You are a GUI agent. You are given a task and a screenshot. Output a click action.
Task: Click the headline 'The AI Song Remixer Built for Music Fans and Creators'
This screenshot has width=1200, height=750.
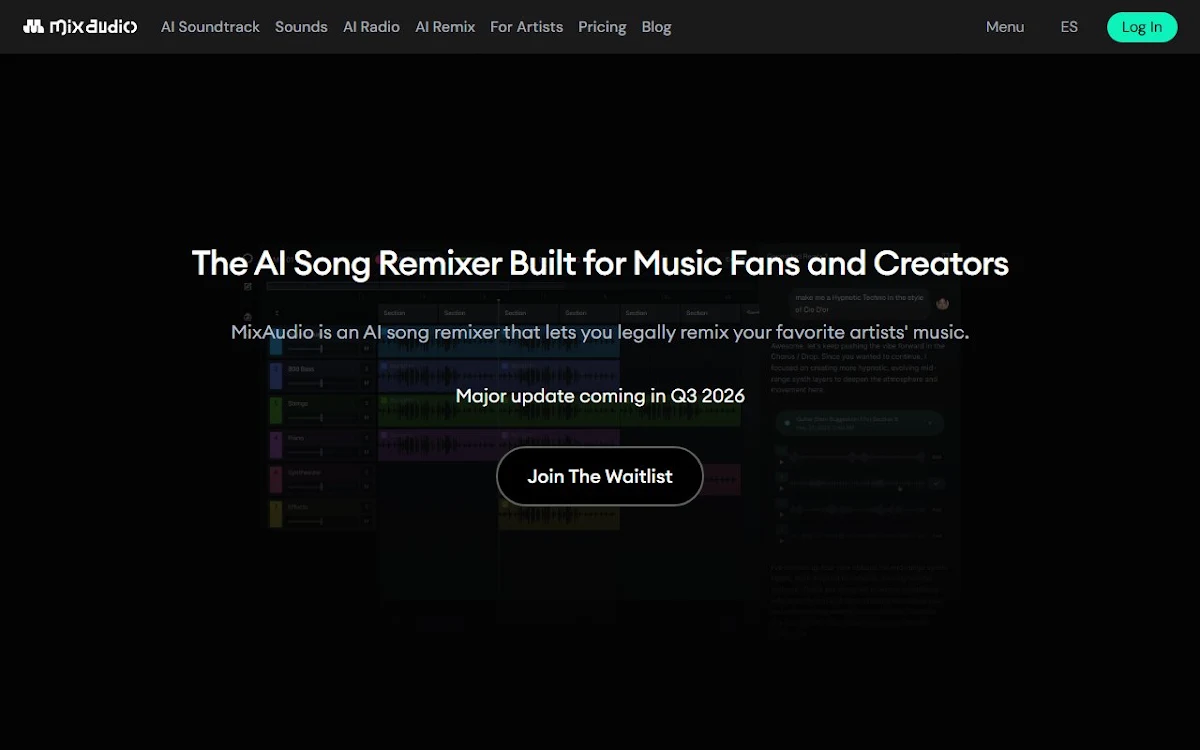(600, 263)
